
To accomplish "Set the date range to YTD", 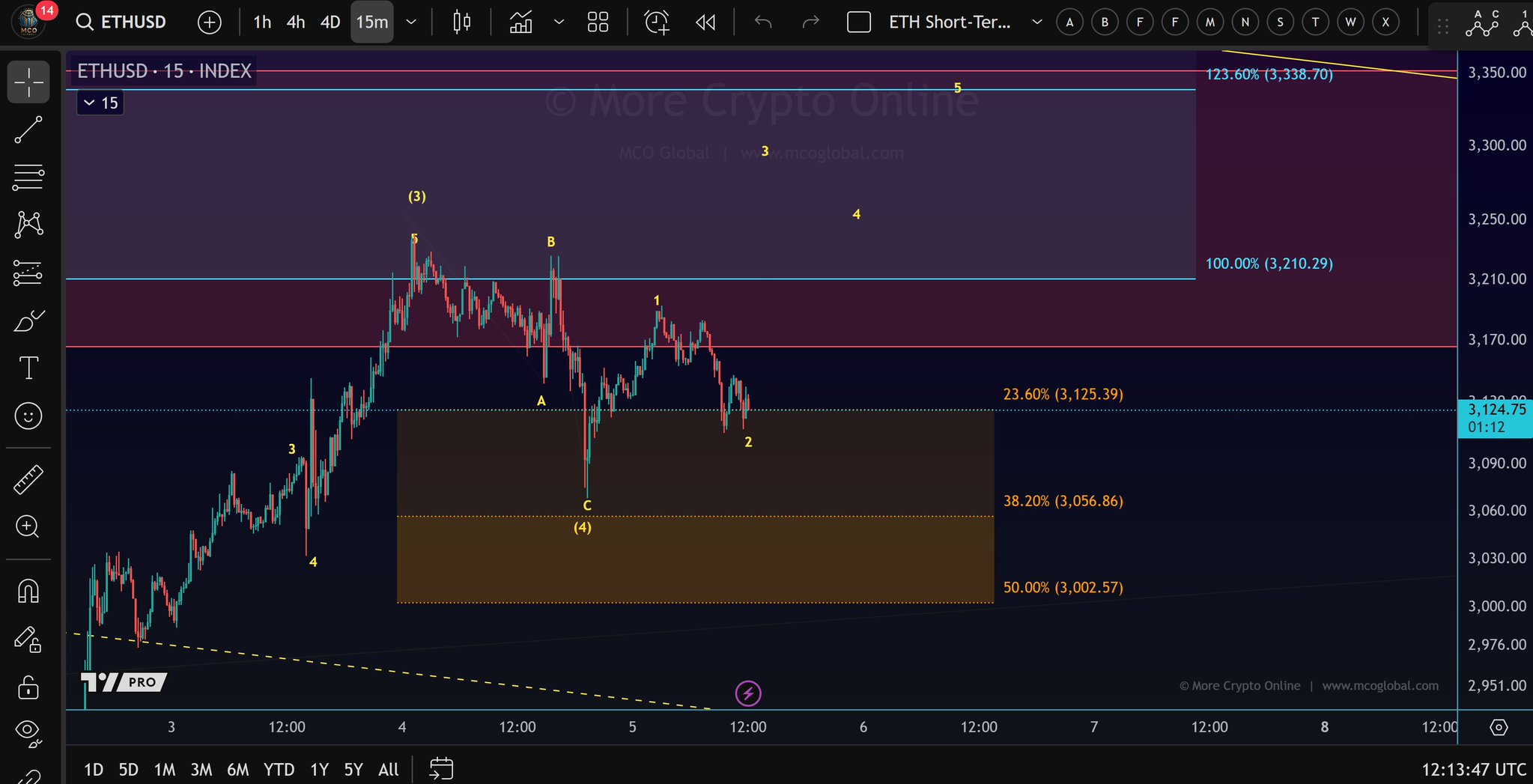I will pos(279,769).
